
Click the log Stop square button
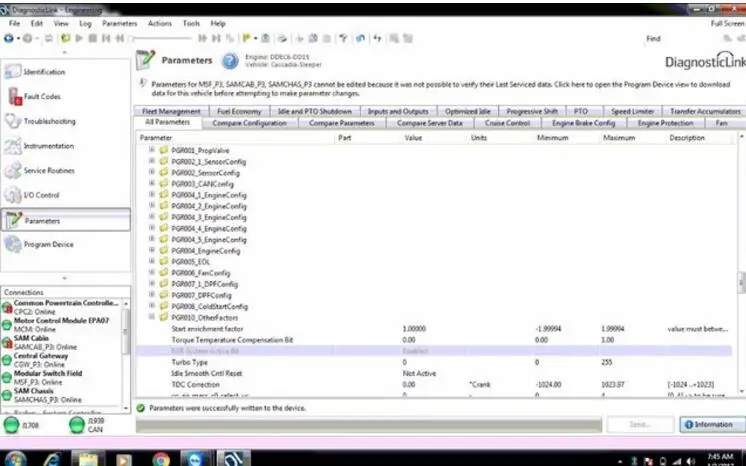click(93, 39)
